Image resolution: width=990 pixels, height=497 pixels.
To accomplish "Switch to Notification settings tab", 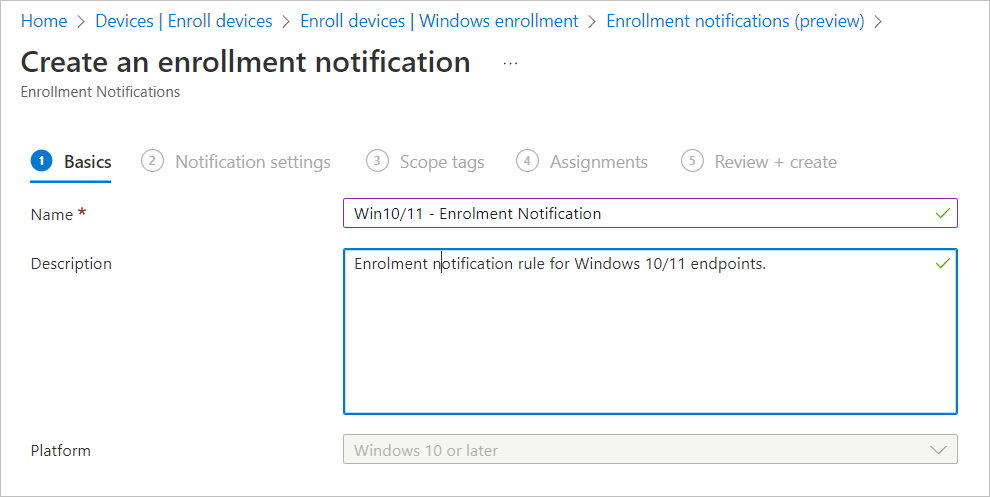I will pos(252,162).
